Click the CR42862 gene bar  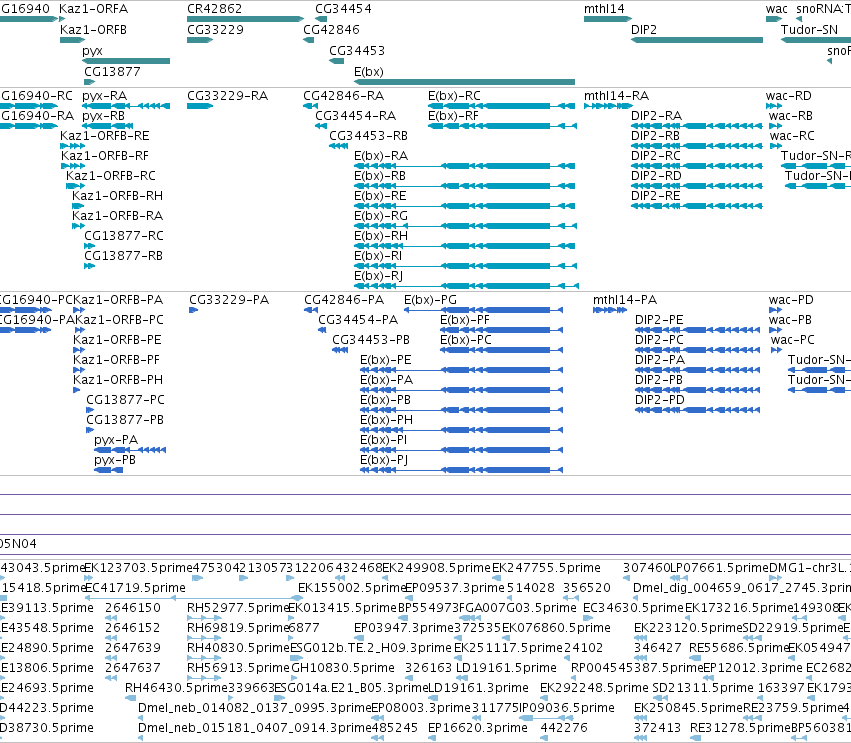click(245, 20)
